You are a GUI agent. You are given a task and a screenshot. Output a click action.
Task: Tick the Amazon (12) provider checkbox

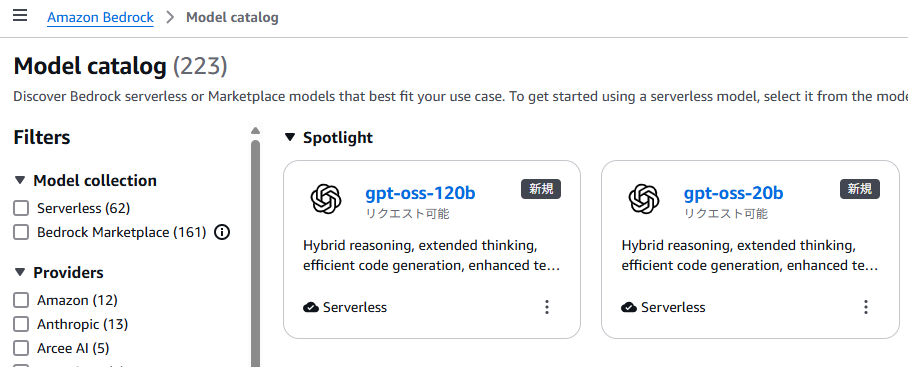pyautogui.click(x=21, y=300)
